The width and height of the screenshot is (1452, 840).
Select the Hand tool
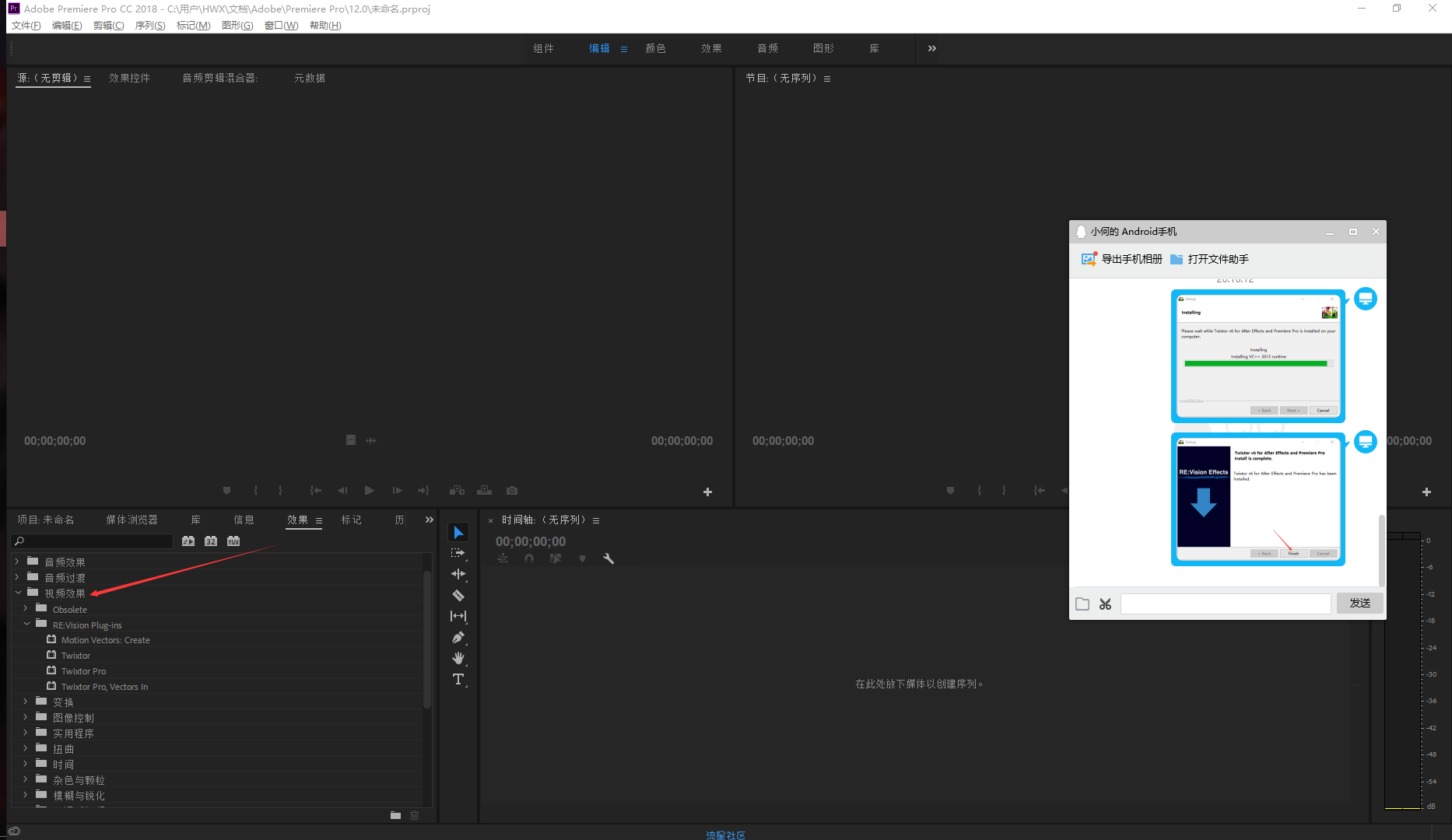coord(458,658)
